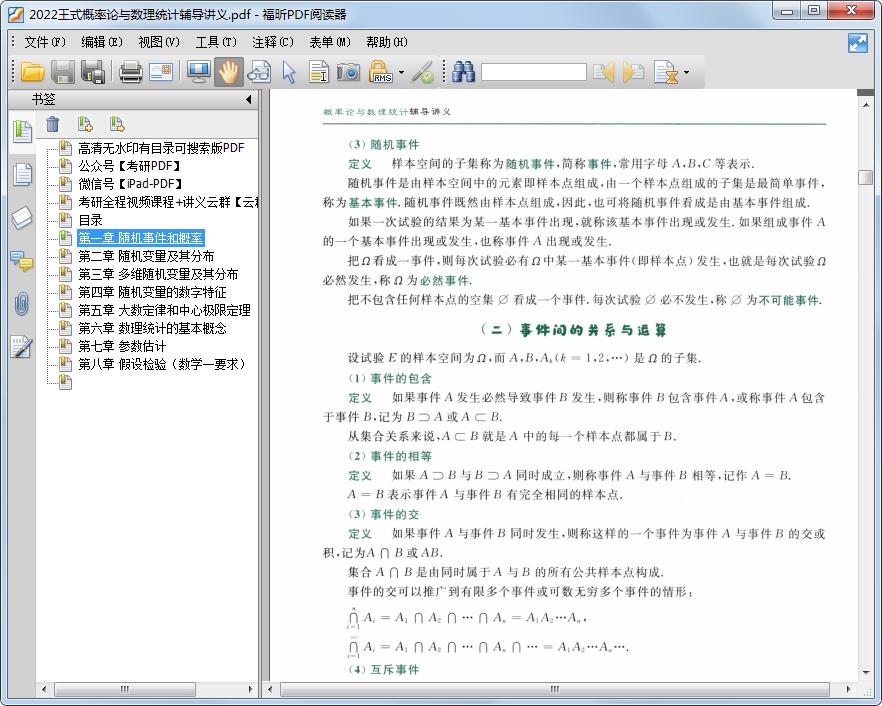Click the bookmark icon with yellow arrow
This screenshot has height=706, width=882.
tap(116, 124)
